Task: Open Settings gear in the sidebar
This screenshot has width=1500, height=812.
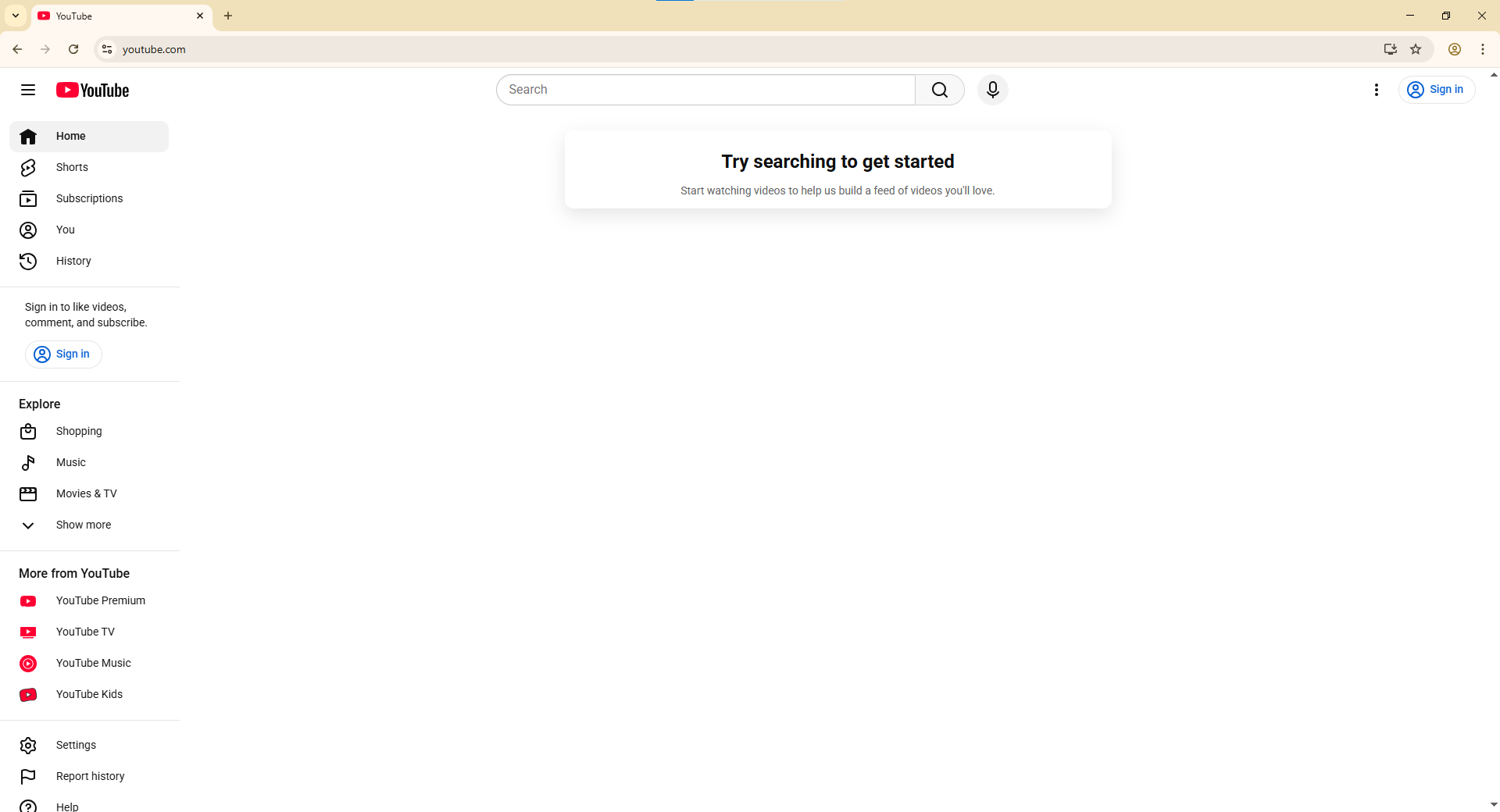Action: (76, 745)
